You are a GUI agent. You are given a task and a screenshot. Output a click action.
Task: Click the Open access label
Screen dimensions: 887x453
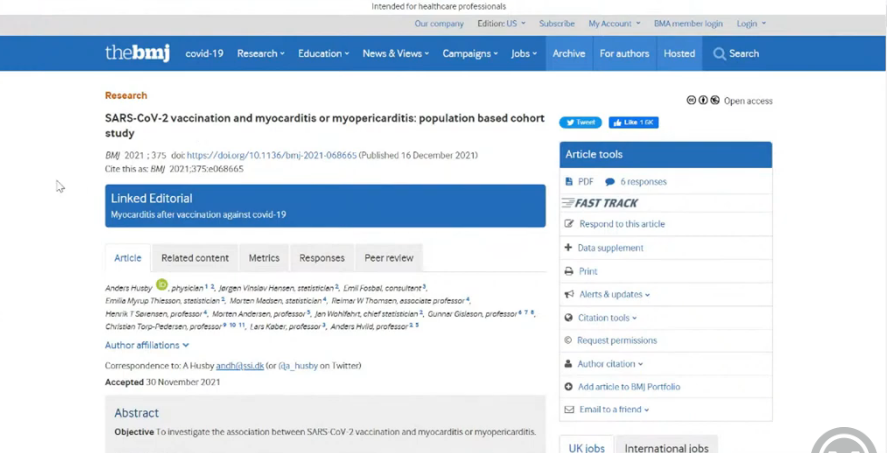pos(748,101)
